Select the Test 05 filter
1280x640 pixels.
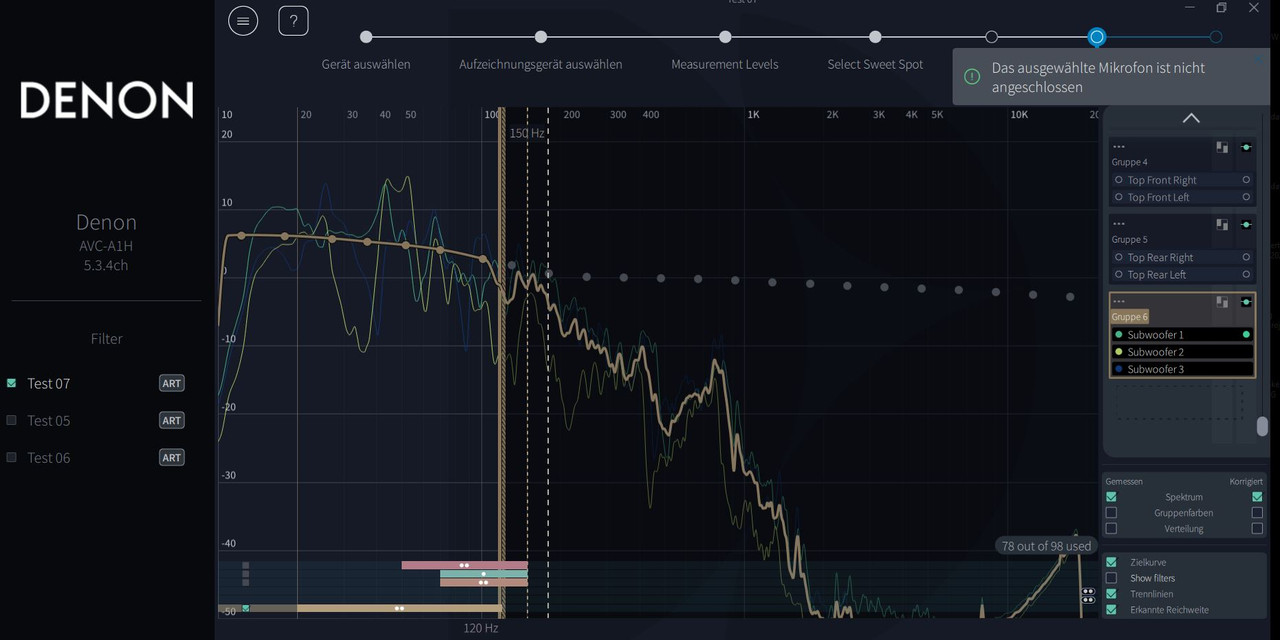[48, 420]
